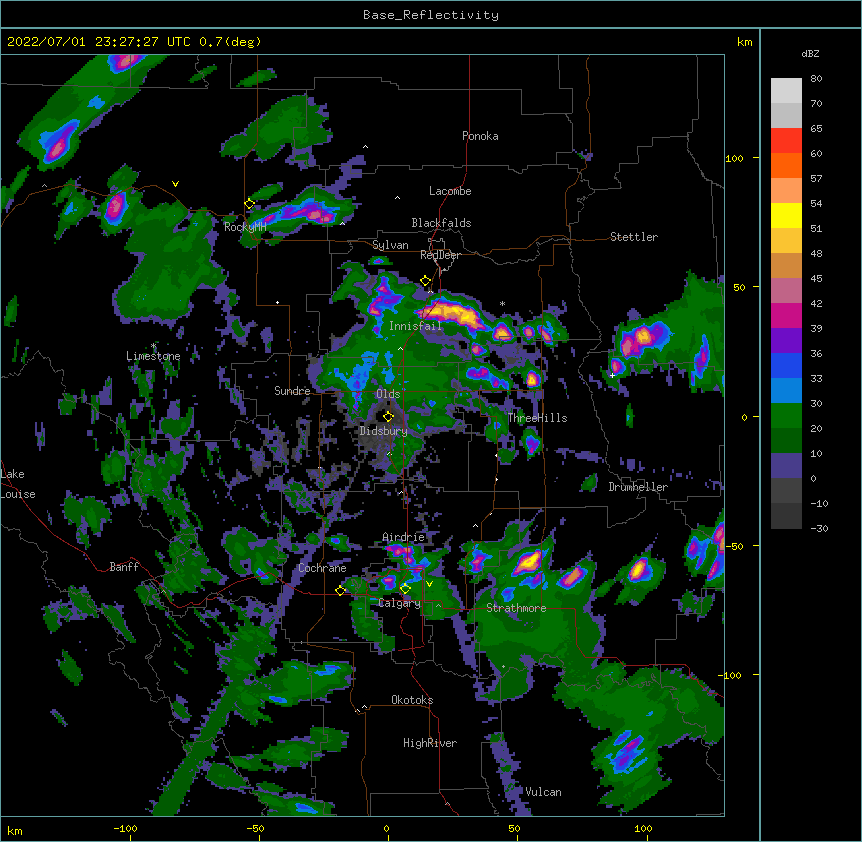This screenshot has width=862, height=842.
Task: Click the dark green swatch between 20 and 10 dBZ
Action: (786, 441)
